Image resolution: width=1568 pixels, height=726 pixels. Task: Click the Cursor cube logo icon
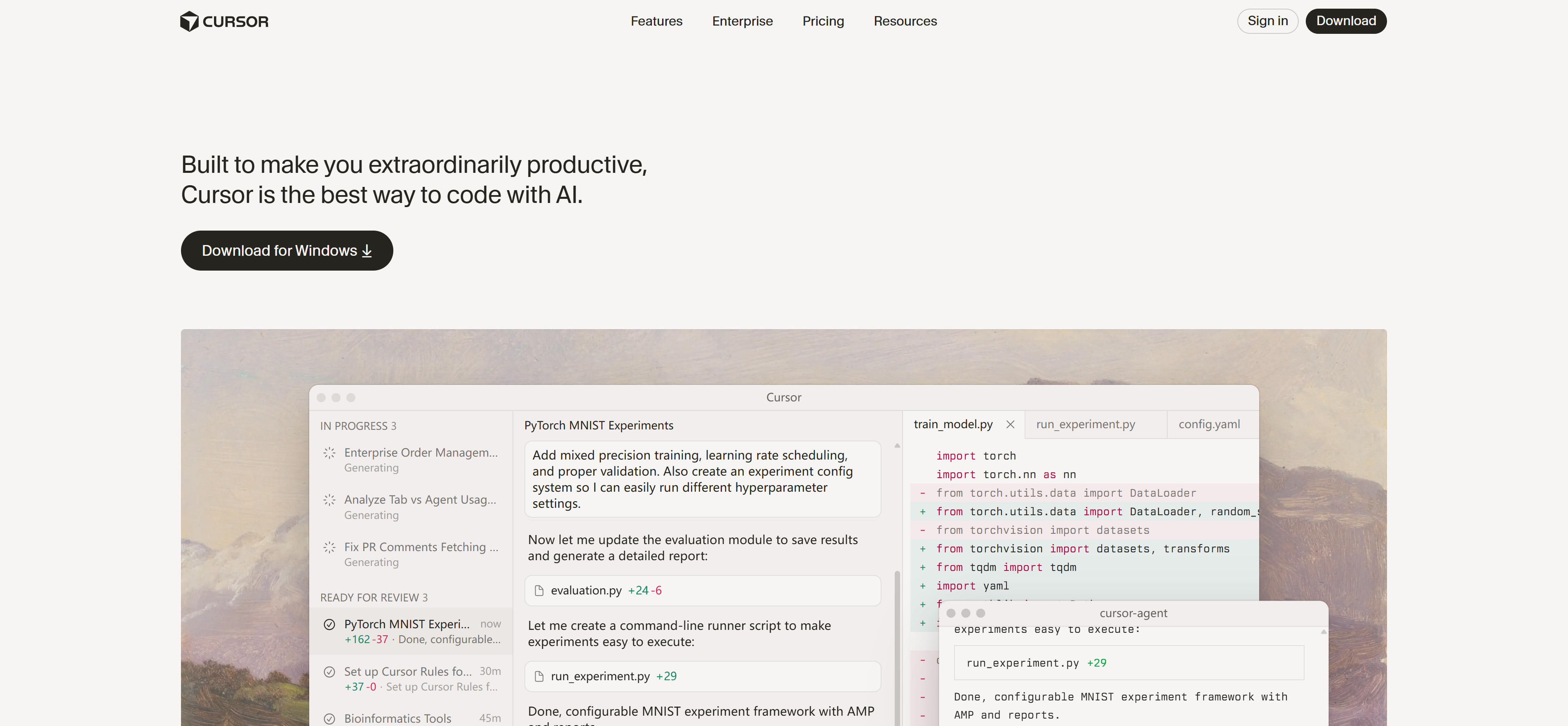pos(189,21)
